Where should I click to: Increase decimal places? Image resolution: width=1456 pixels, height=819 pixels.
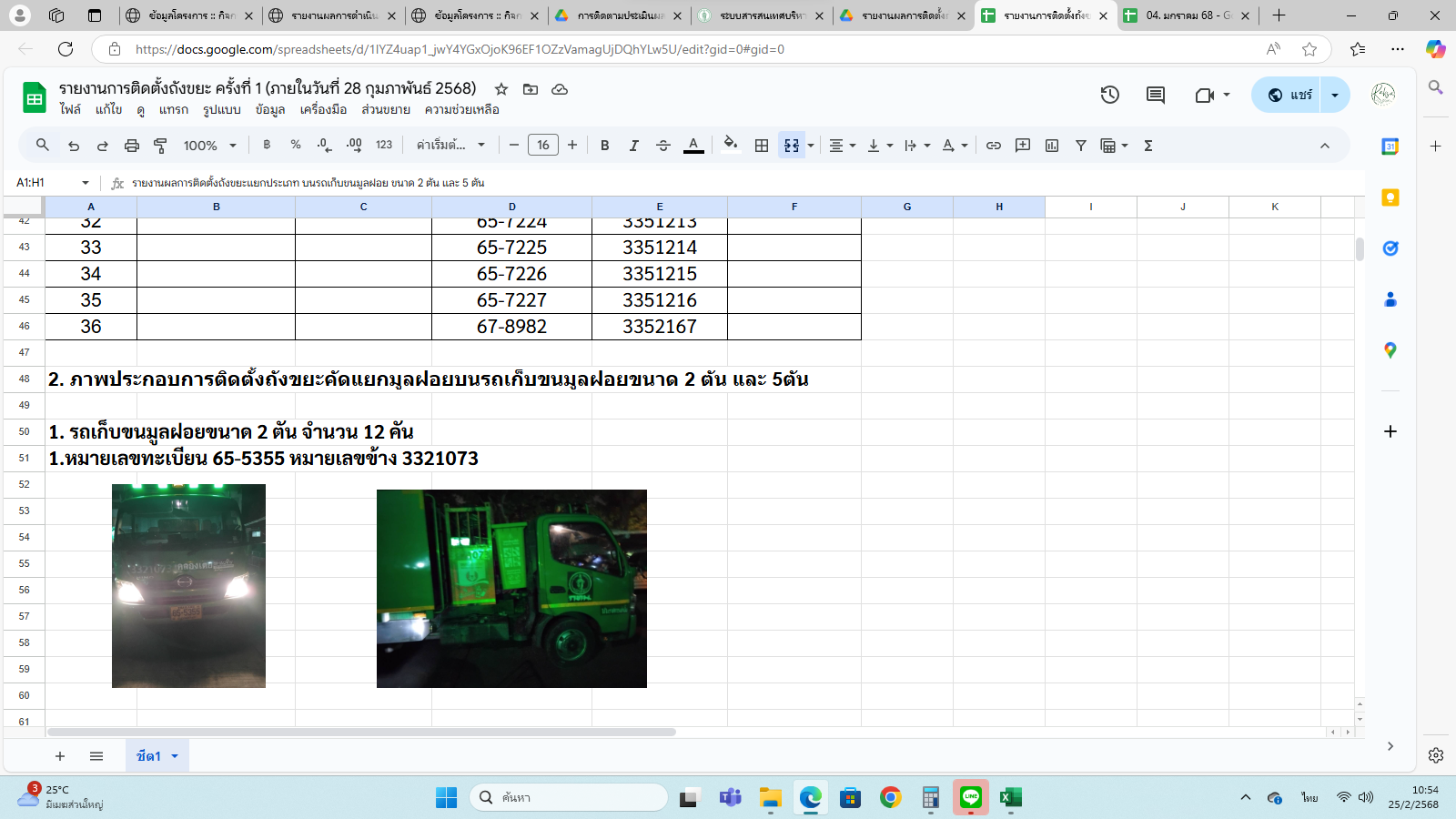[354, 146]
